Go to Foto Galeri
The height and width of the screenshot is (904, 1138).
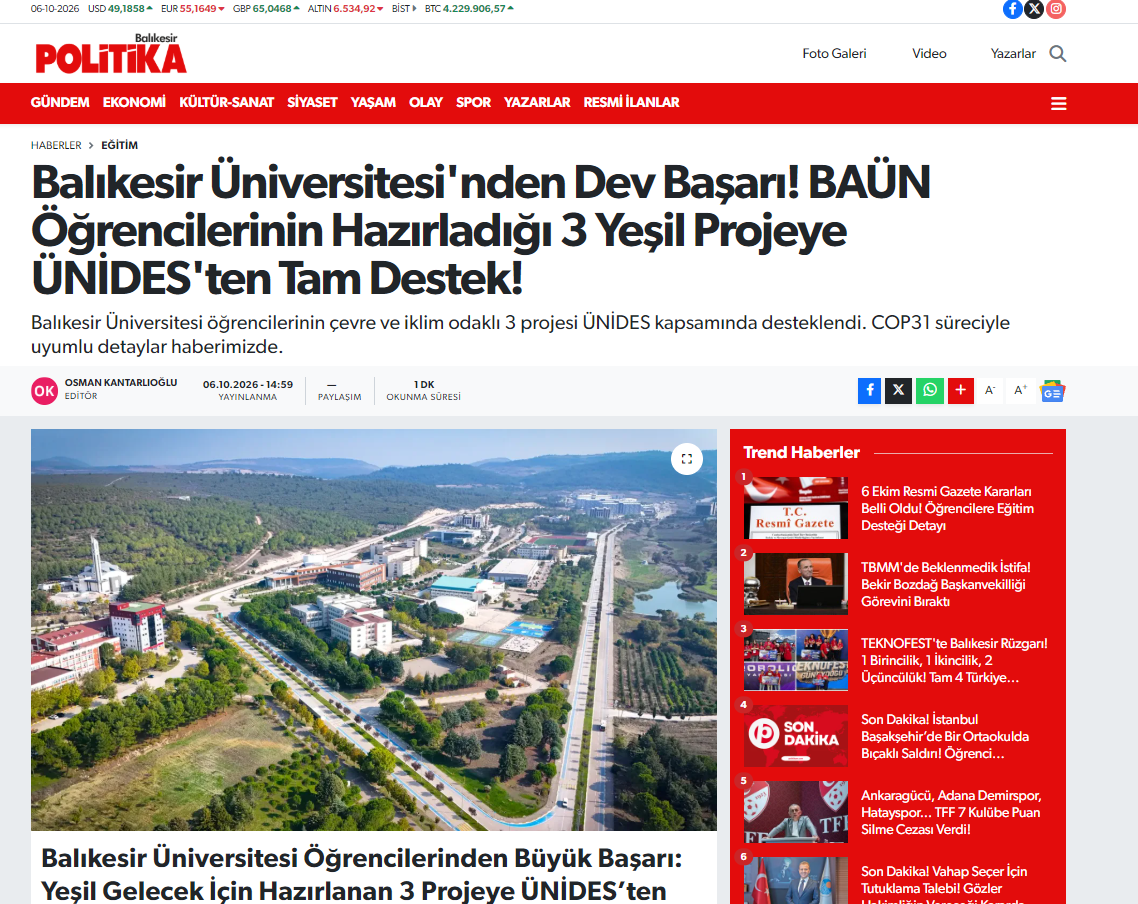834,54
